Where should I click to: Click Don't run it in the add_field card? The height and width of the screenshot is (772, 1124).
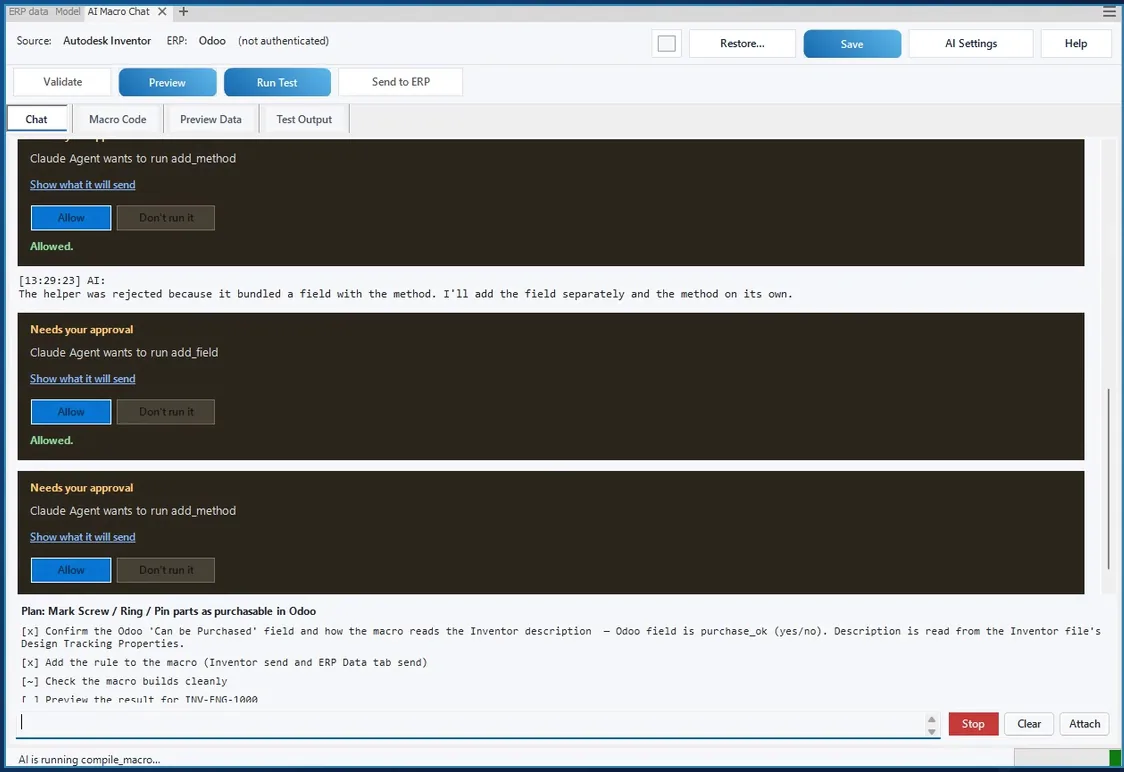tap(166, 411)
